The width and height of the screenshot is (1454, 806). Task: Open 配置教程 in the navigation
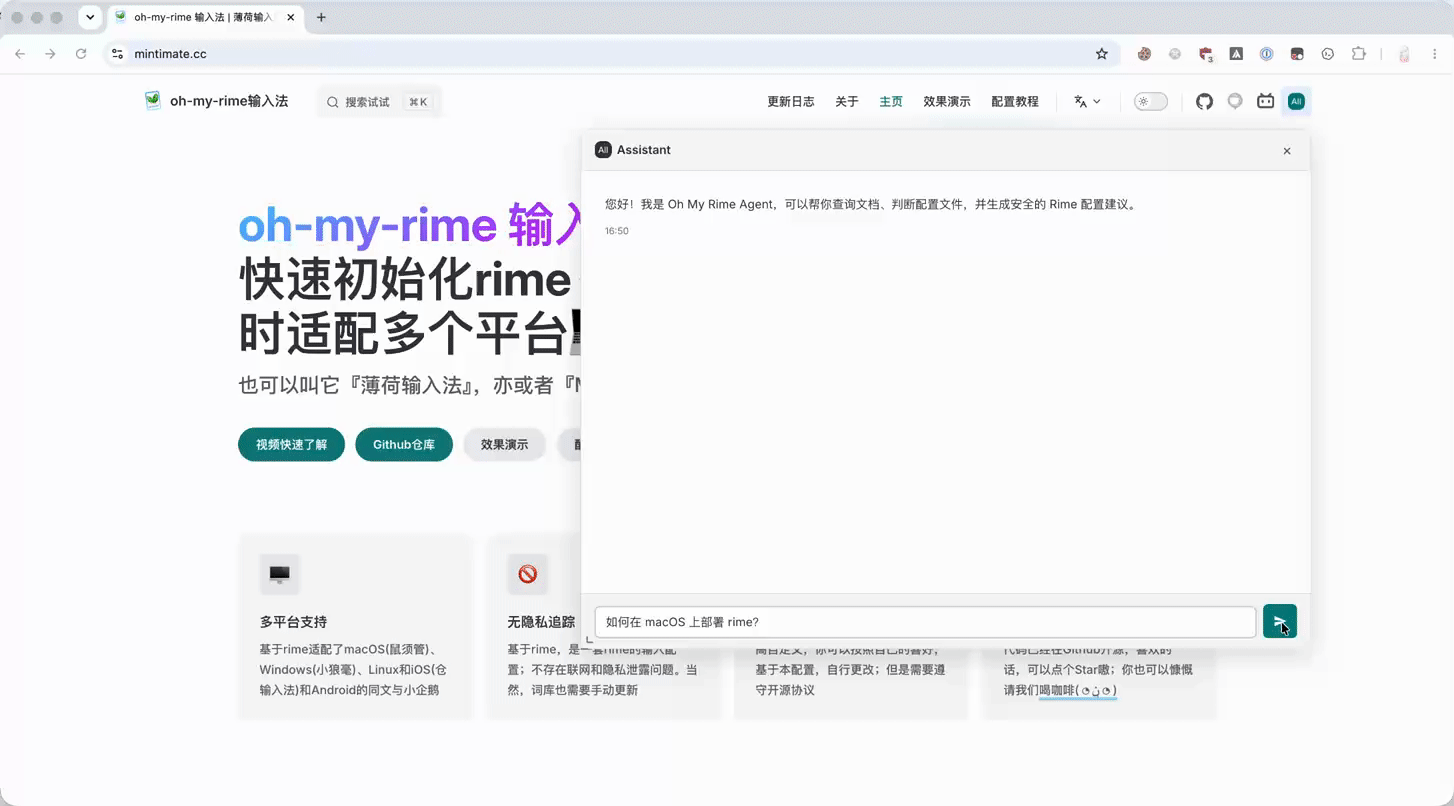(1015, 101)
